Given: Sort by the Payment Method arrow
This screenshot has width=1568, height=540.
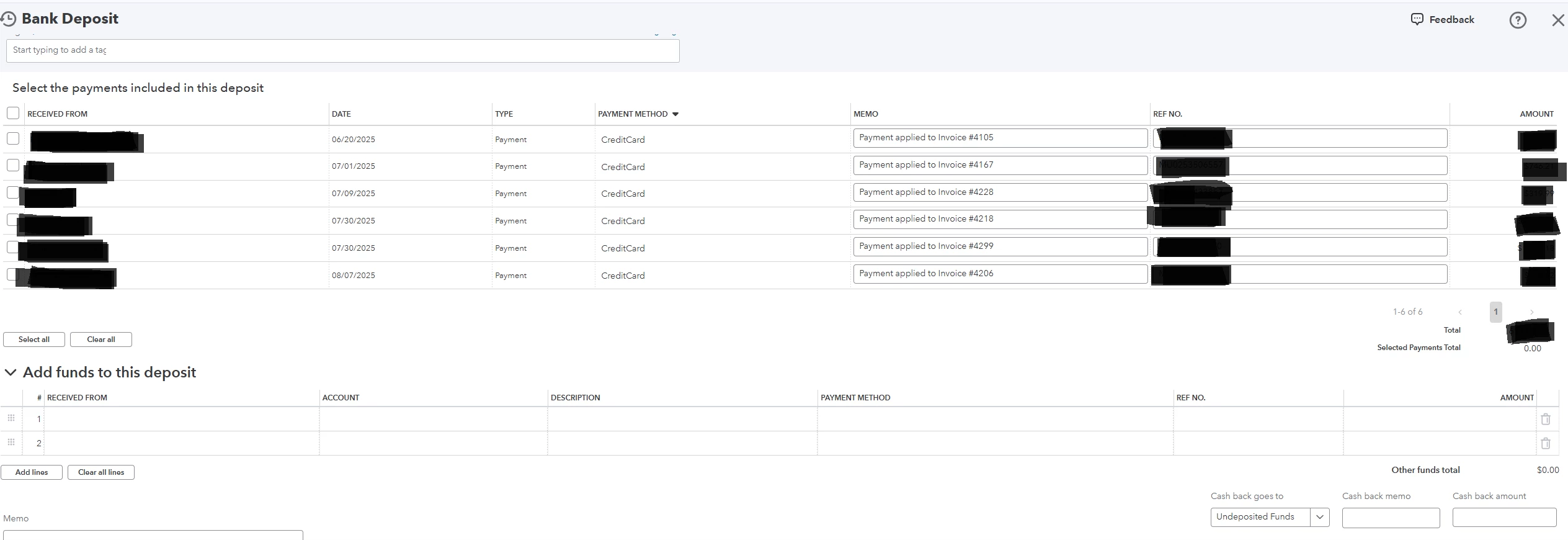Looking at the screenshot, I should click(x=675, y=114).
